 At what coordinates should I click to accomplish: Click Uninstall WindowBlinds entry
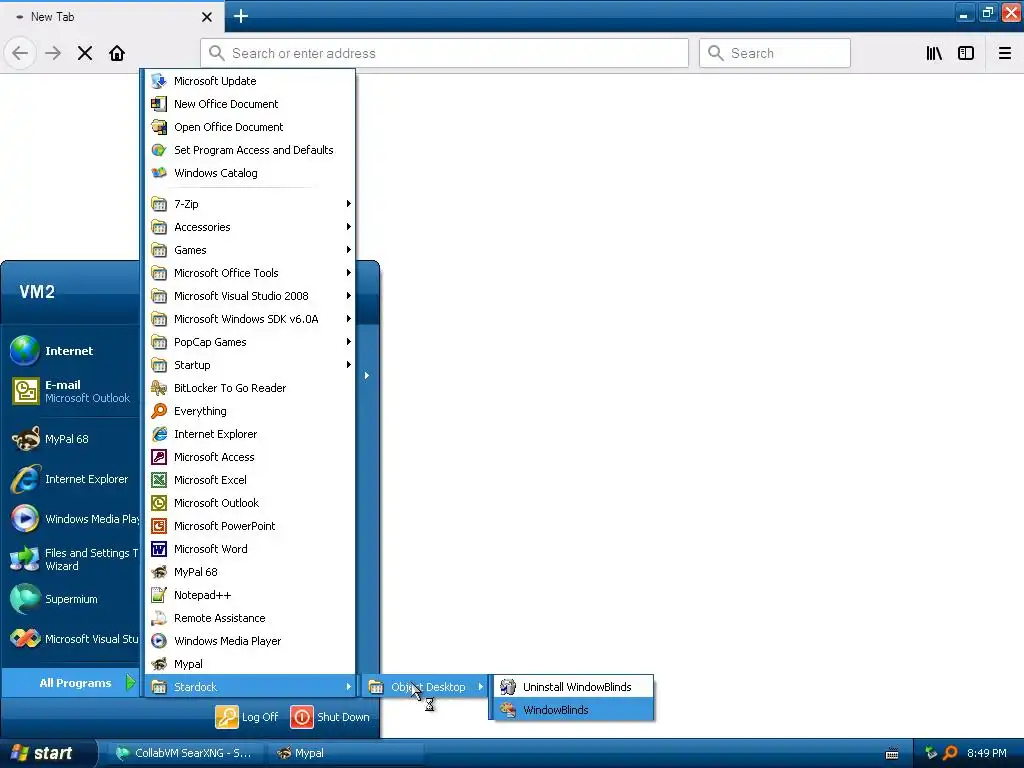(x=573, y=687)
